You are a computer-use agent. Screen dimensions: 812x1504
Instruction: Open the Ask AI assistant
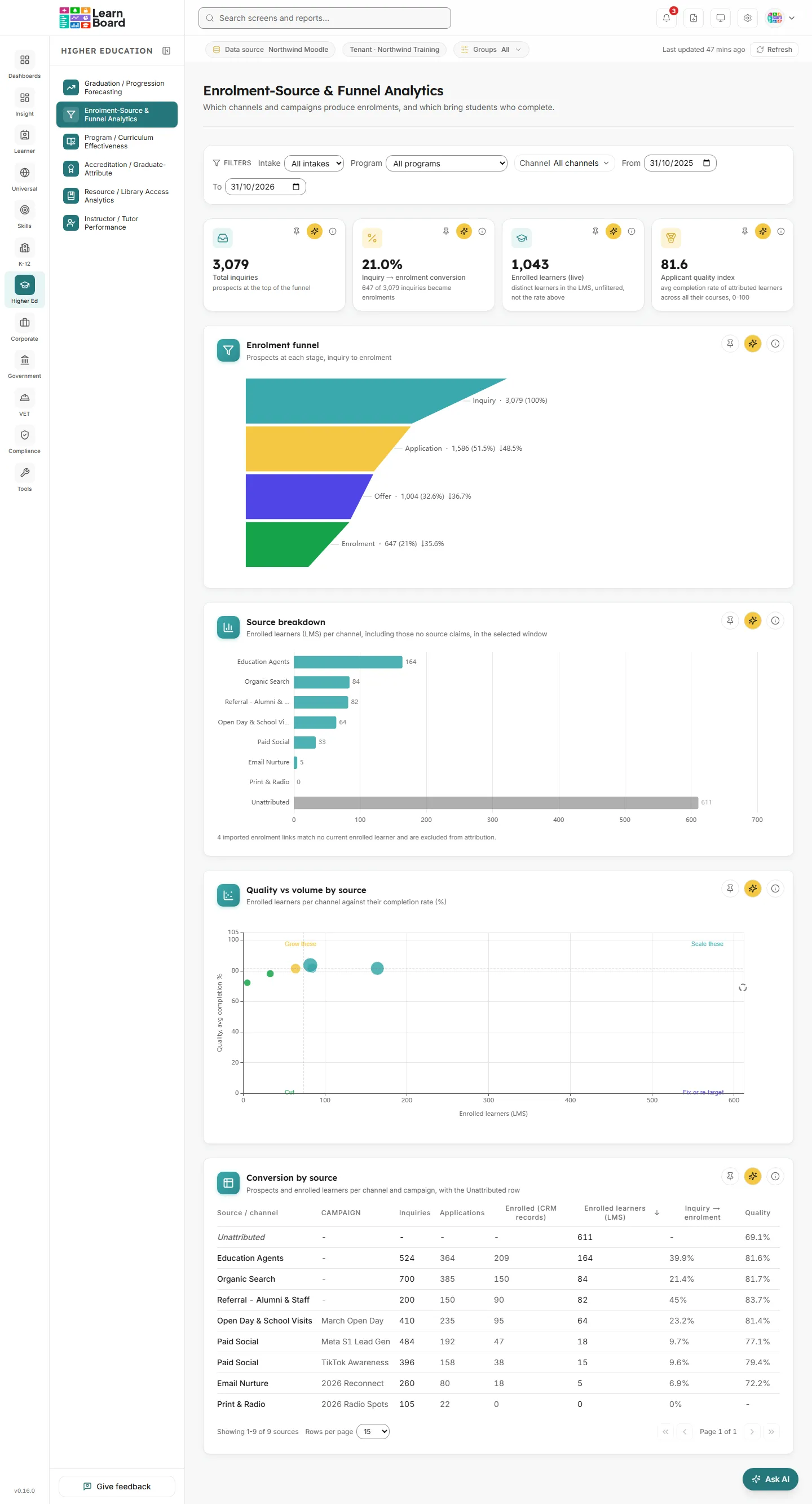770,1479
